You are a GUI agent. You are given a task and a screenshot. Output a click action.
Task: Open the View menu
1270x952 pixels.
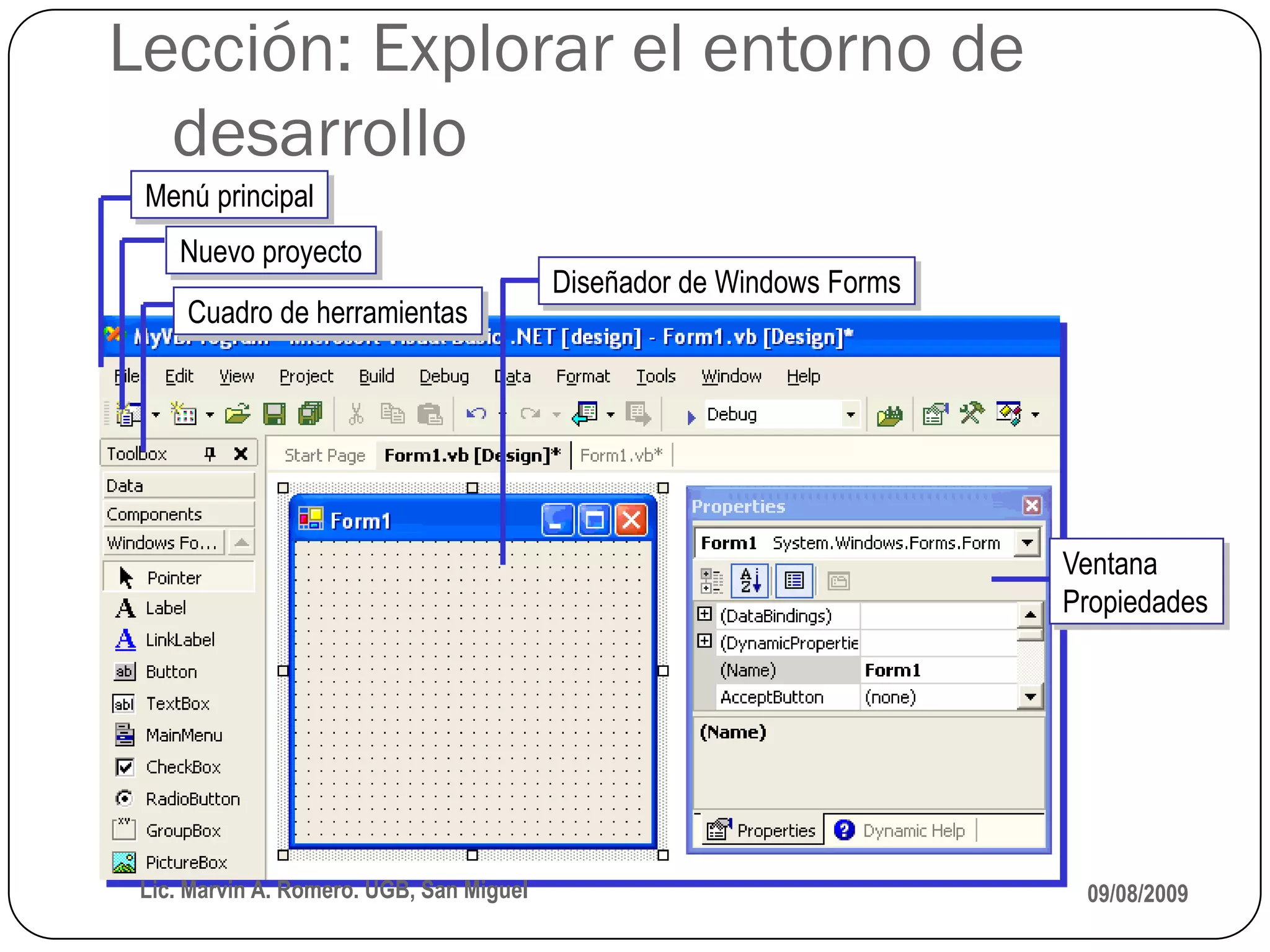tap(236, 376)
